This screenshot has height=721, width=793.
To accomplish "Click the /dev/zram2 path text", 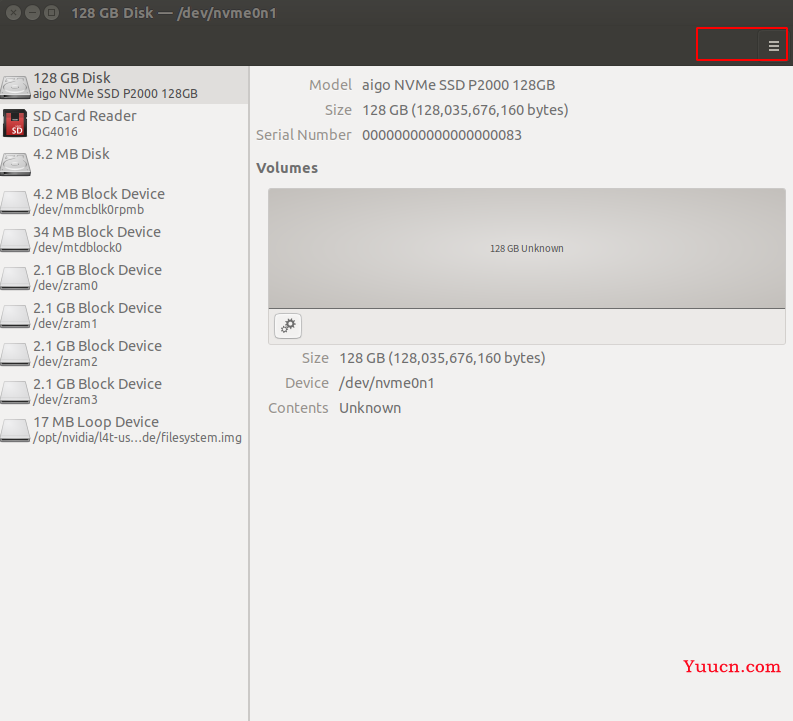I will (65, 362).
